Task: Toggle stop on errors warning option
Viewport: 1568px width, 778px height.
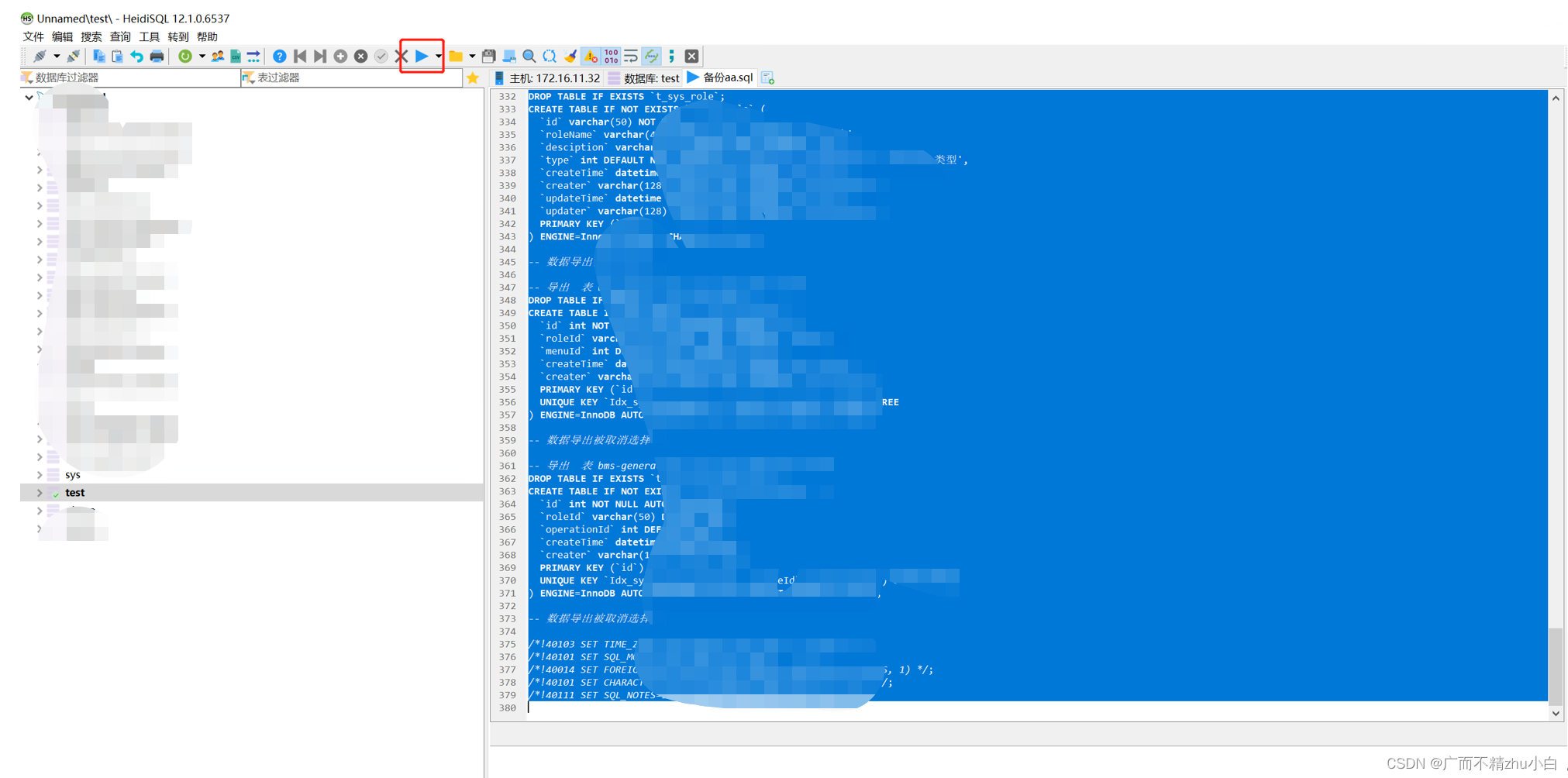Action: coord(591,56)
